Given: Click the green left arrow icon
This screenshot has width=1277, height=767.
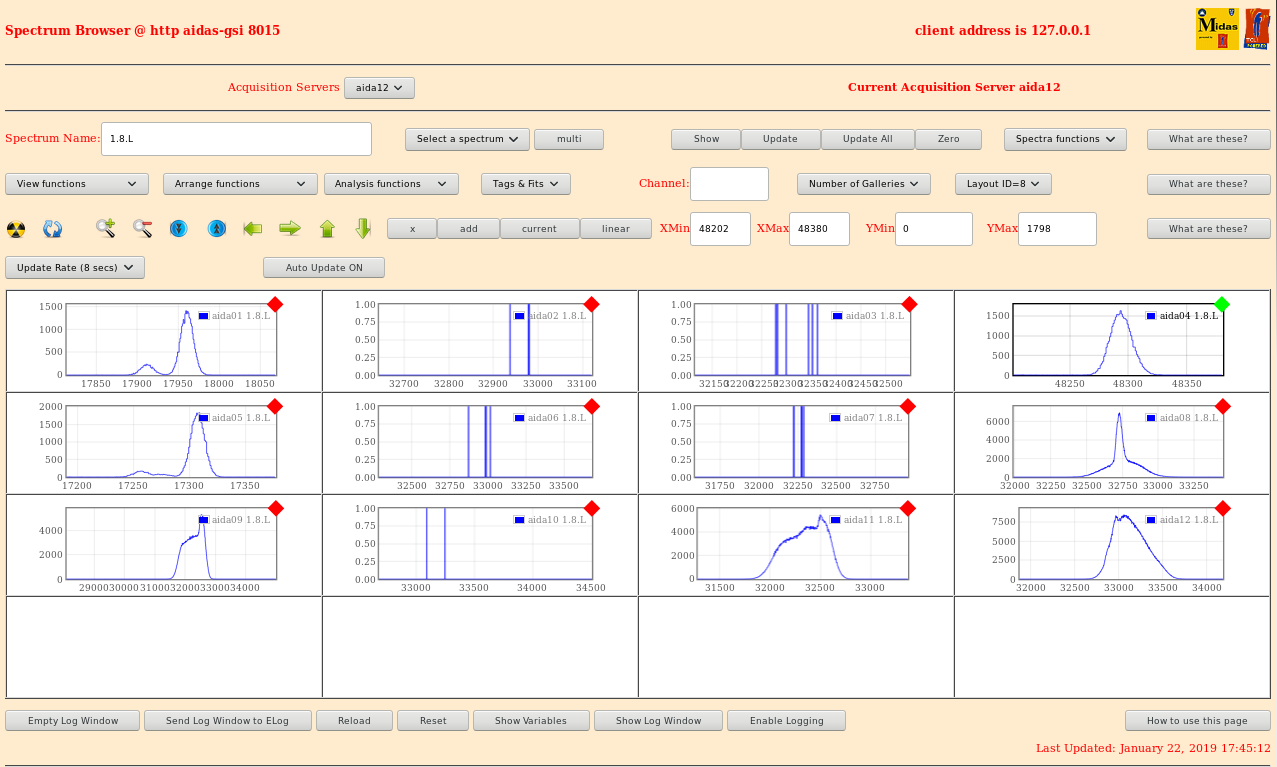Looking at the screenshot, I should point(252,229).
